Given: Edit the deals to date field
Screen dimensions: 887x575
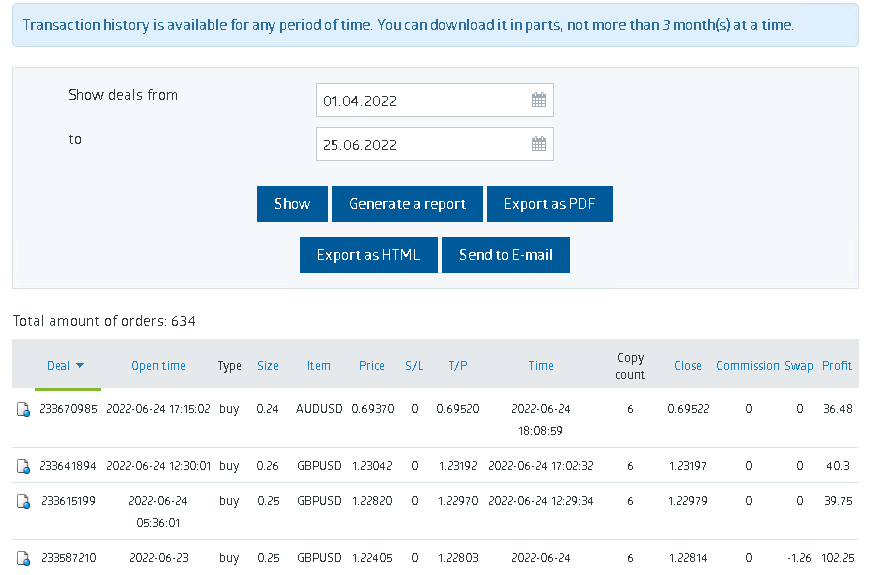Looking at the screenshot, I should 434,144.
